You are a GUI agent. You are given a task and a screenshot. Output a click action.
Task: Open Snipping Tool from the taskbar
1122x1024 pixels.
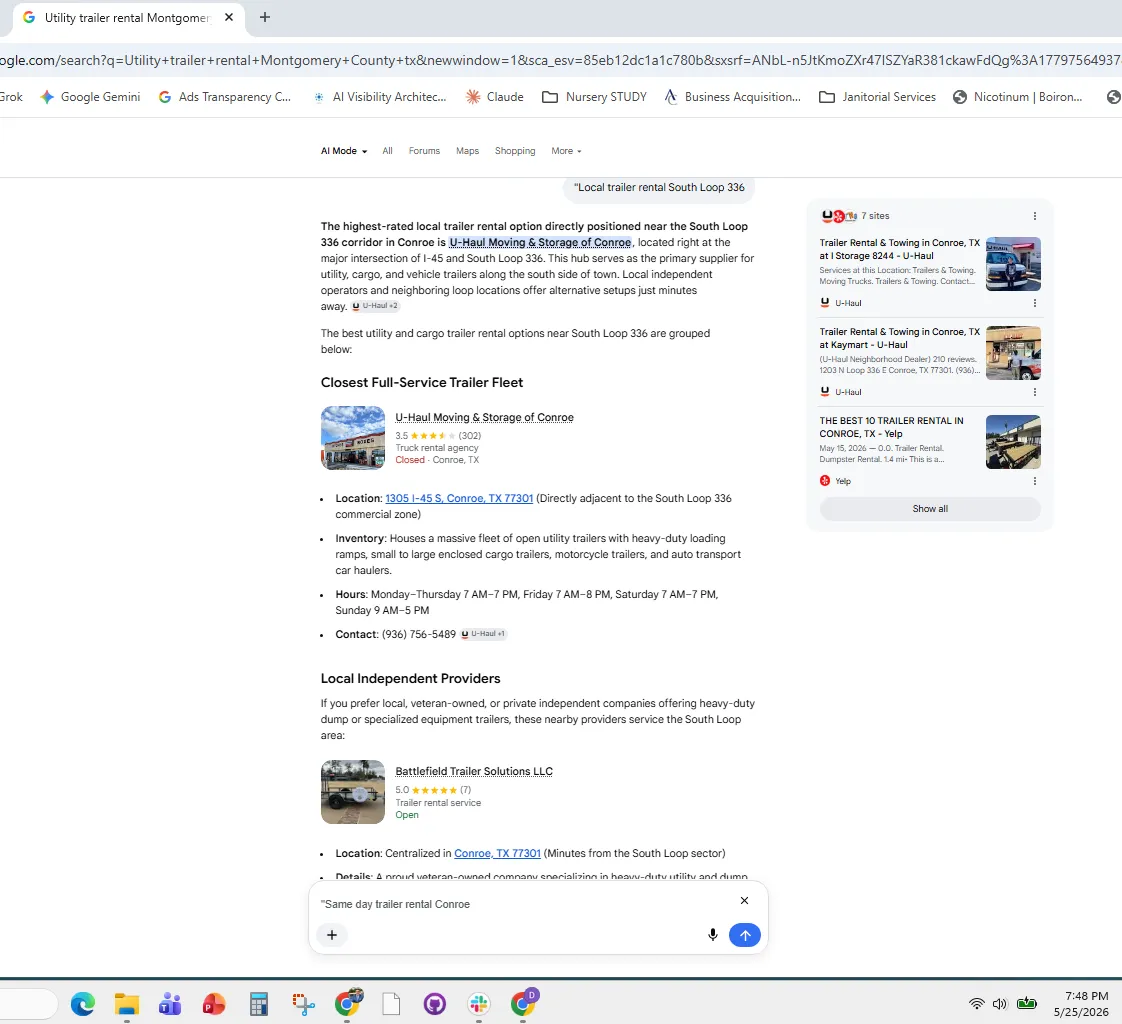tap(303, 1005)
